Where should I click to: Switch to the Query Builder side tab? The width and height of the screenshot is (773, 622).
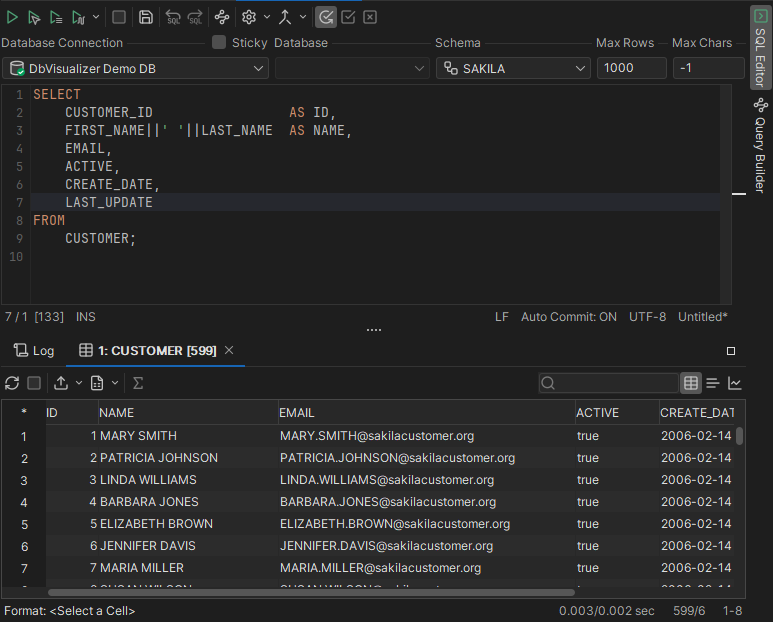760,146
